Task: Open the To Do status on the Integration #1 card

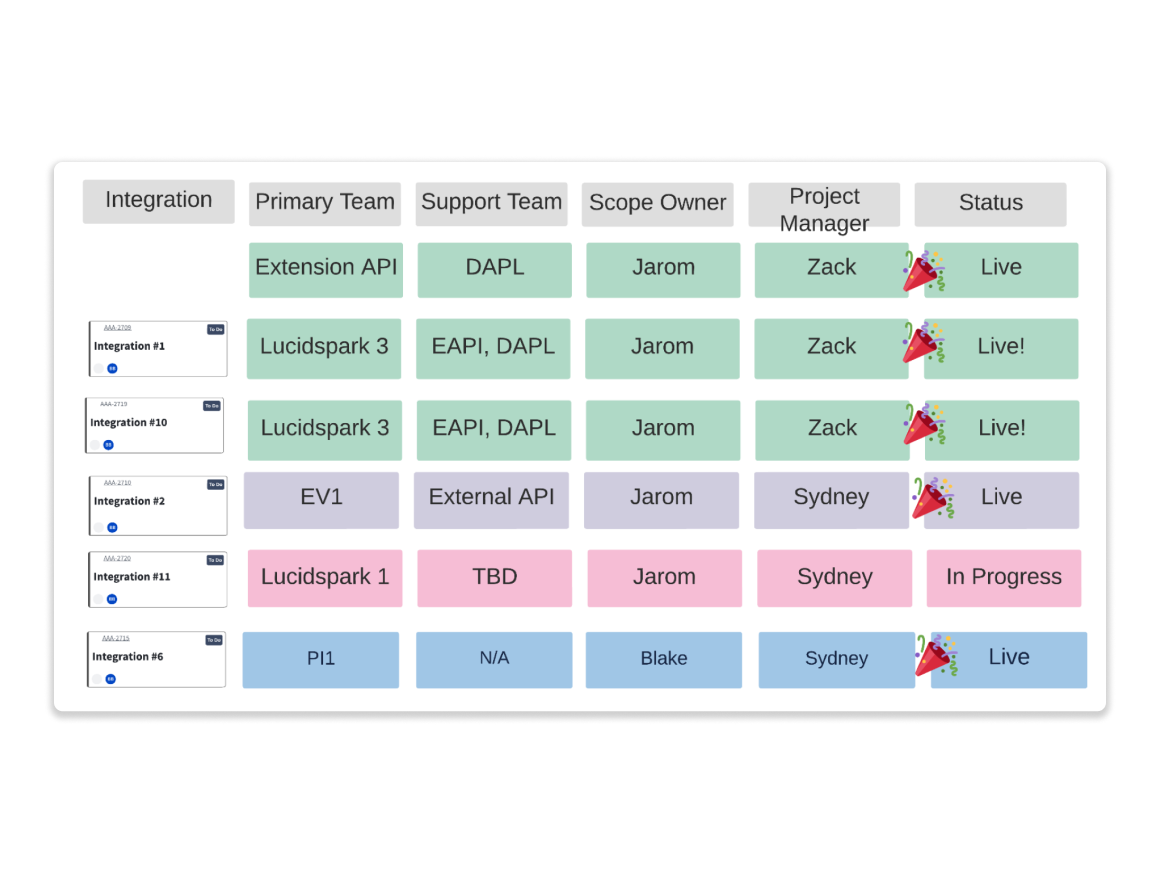Action: [215, 329]
